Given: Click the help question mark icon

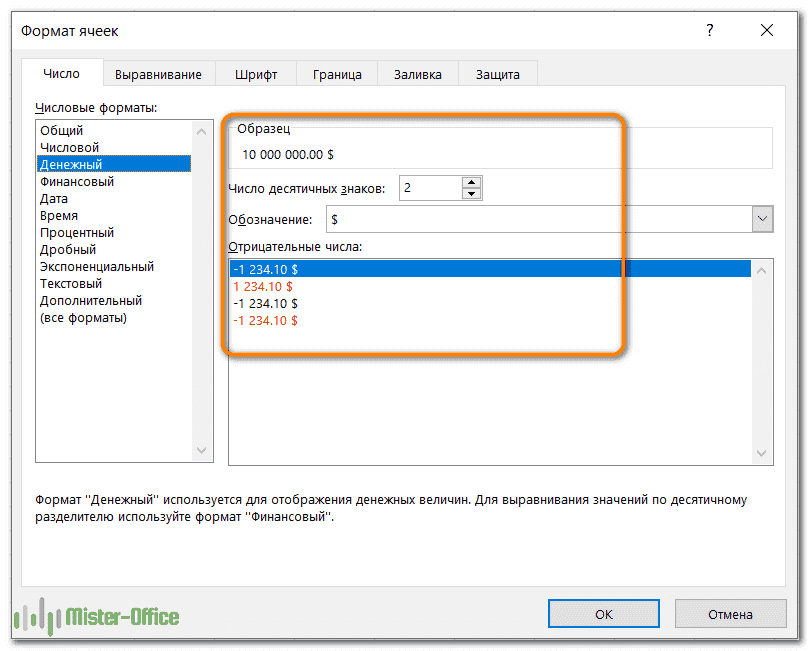Looking at the screenshot, I should [710, 31].
